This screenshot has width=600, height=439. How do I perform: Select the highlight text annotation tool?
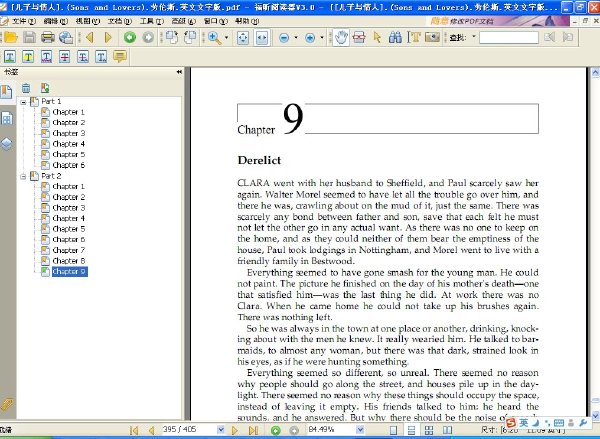click(28, 57)
